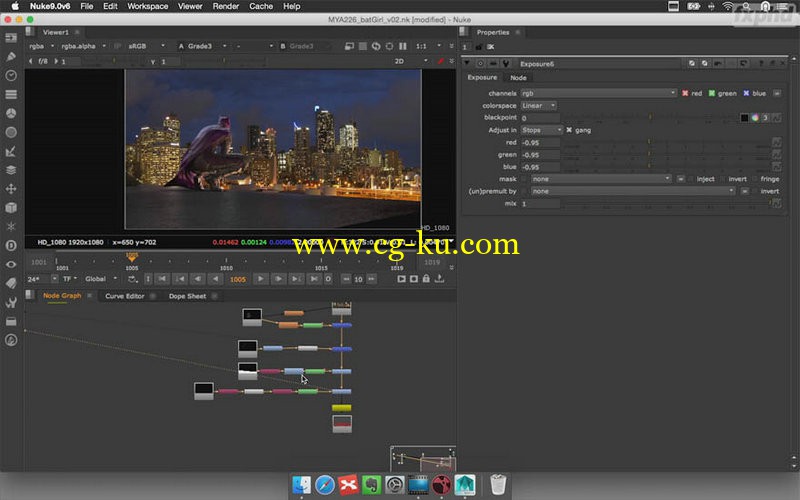Open the Draw tools (pen icon) in left toolbar

(x=11, y=57)
